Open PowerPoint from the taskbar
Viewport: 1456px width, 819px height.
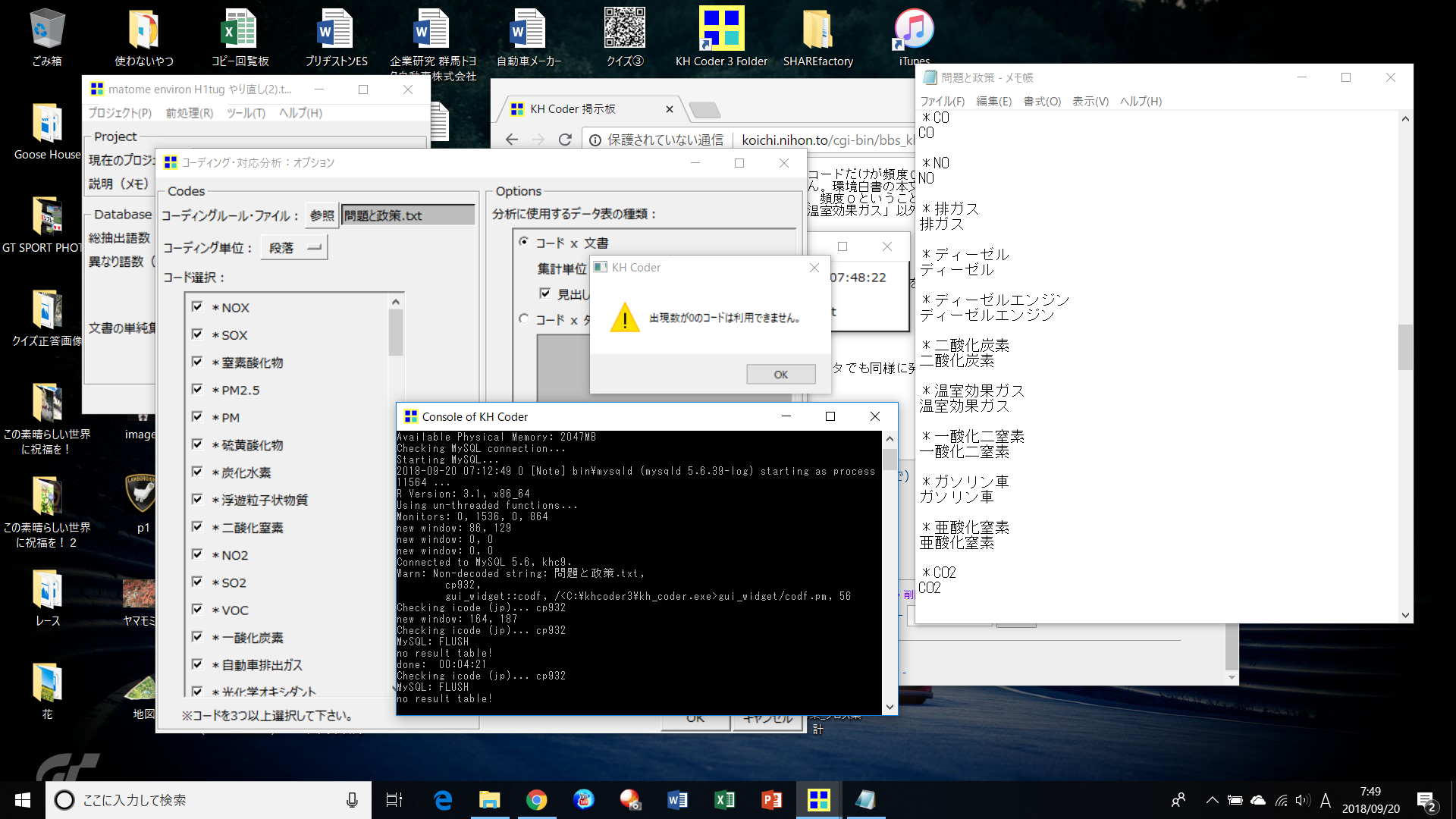(x=771, y=799)
